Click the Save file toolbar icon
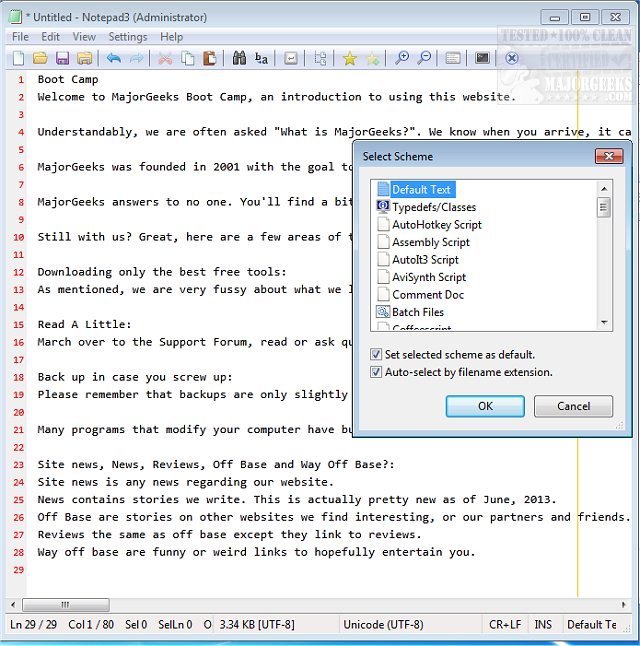The image size is (640, 646). click(62, 59)
